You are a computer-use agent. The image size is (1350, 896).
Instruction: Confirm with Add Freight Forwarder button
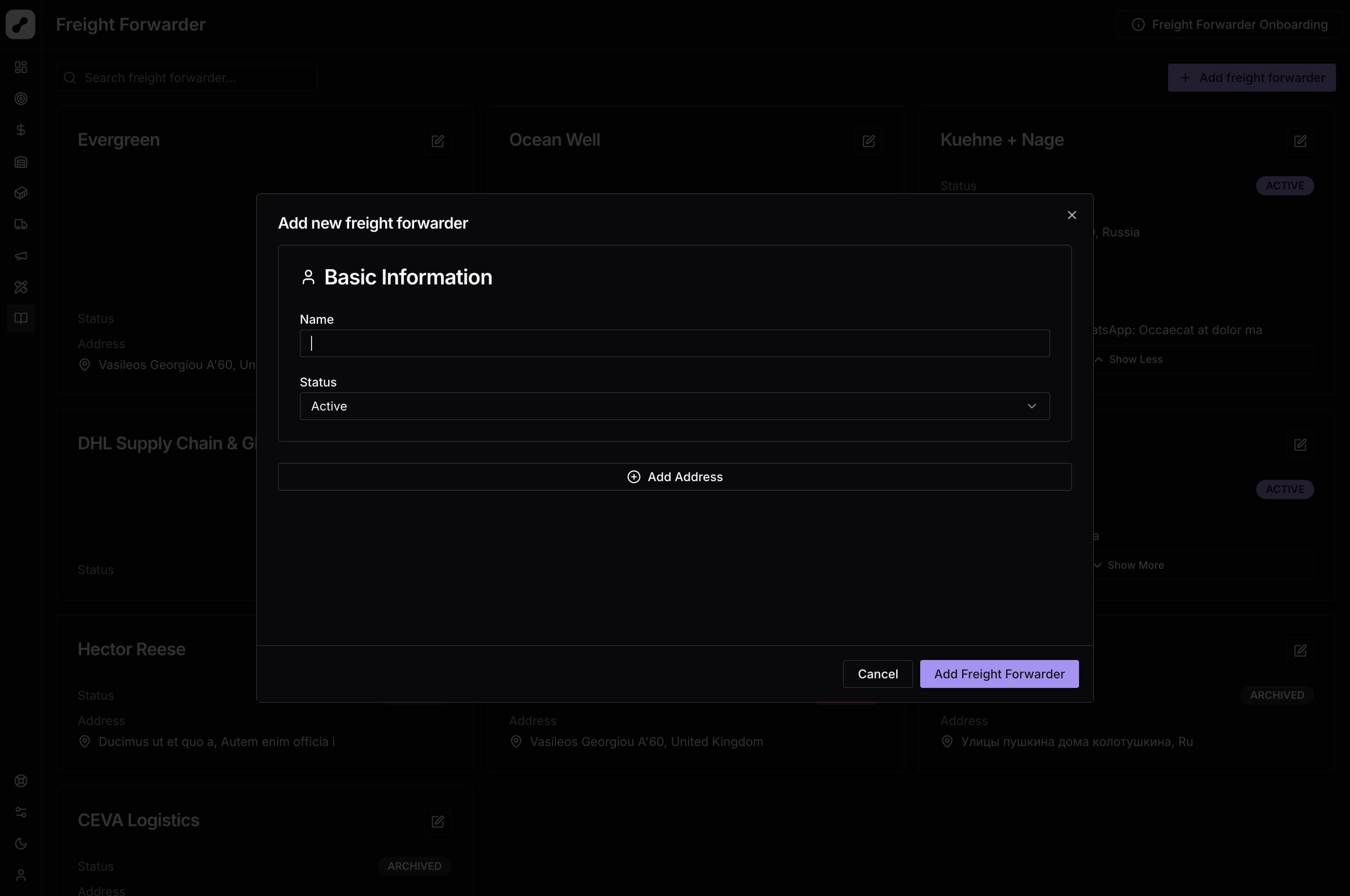[x=999, y=674]
